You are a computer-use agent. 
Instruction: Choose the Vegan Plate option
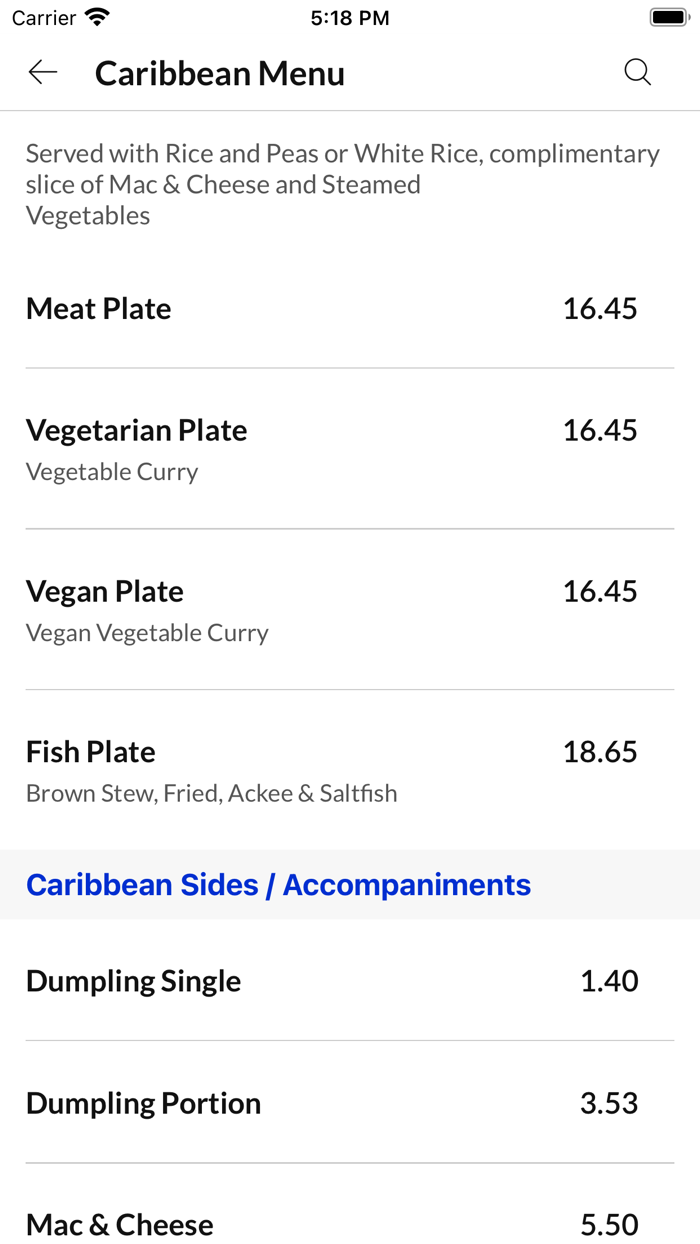[x=104, y=591]
